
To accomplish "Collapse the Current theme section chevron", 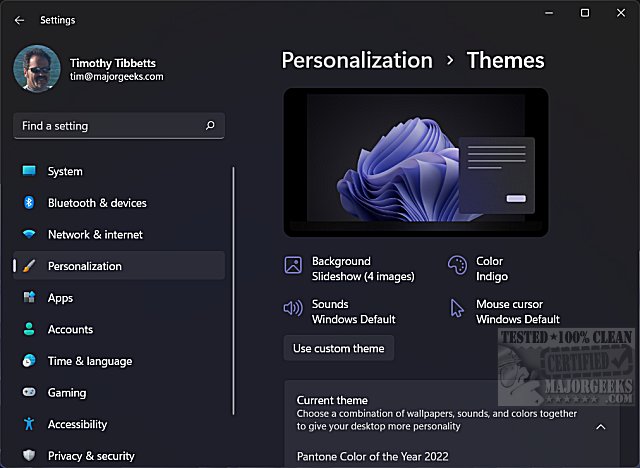I will click(600, 427).
